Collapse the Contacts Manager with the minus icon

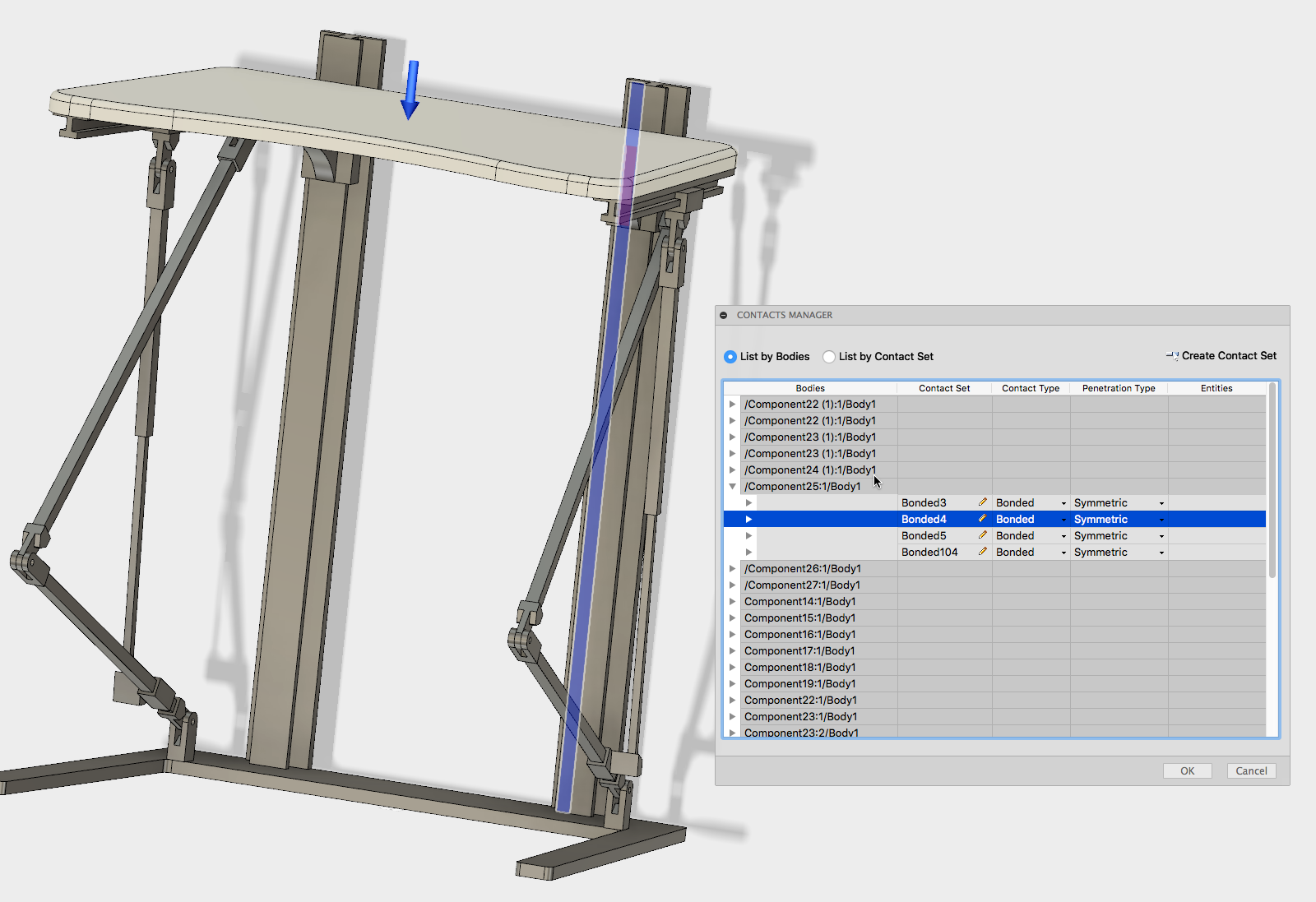[723, 315]
